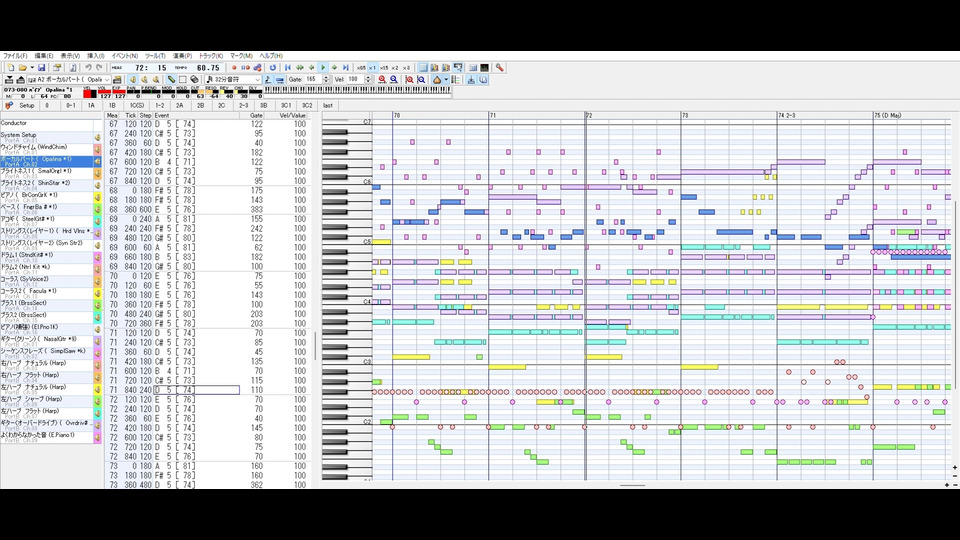Click the green Play button
960x540 pixels.
[x=323, y=68]
